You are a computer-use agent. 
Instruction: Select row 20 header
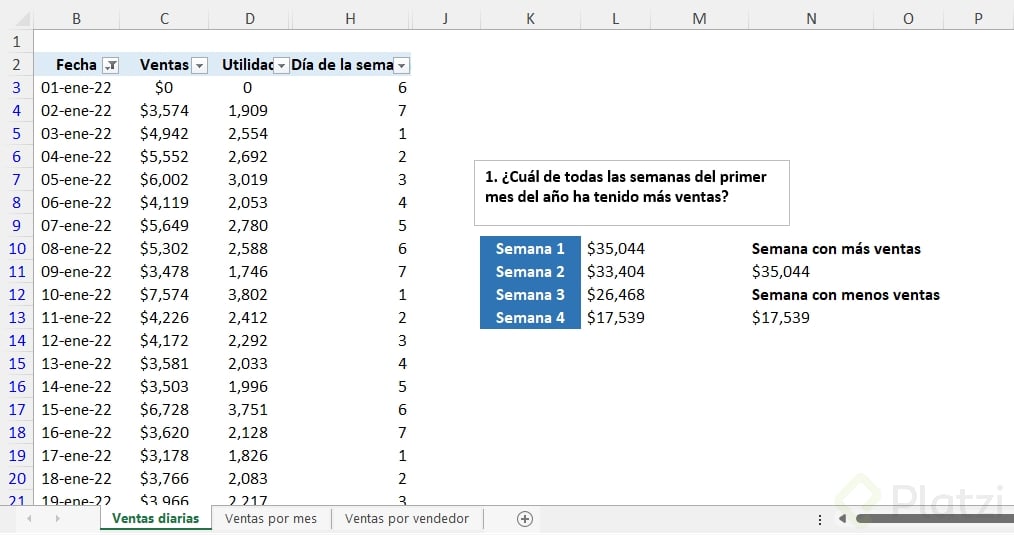pyautogui.click(x=17, y=479)
